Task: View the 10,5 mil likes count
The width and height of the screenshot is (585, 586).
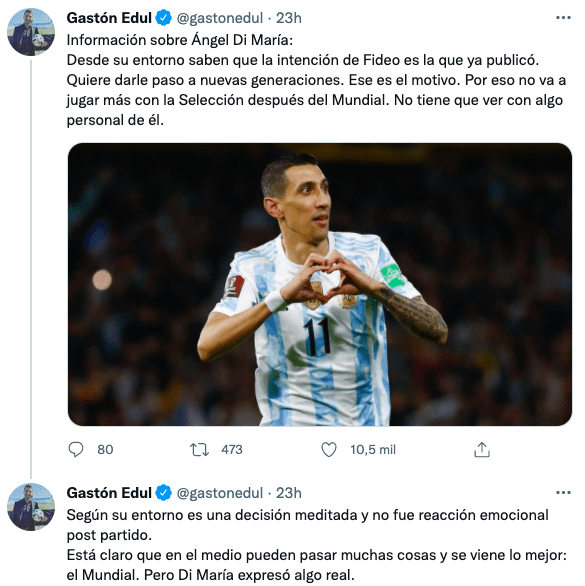Action: [x=373, y=450]
